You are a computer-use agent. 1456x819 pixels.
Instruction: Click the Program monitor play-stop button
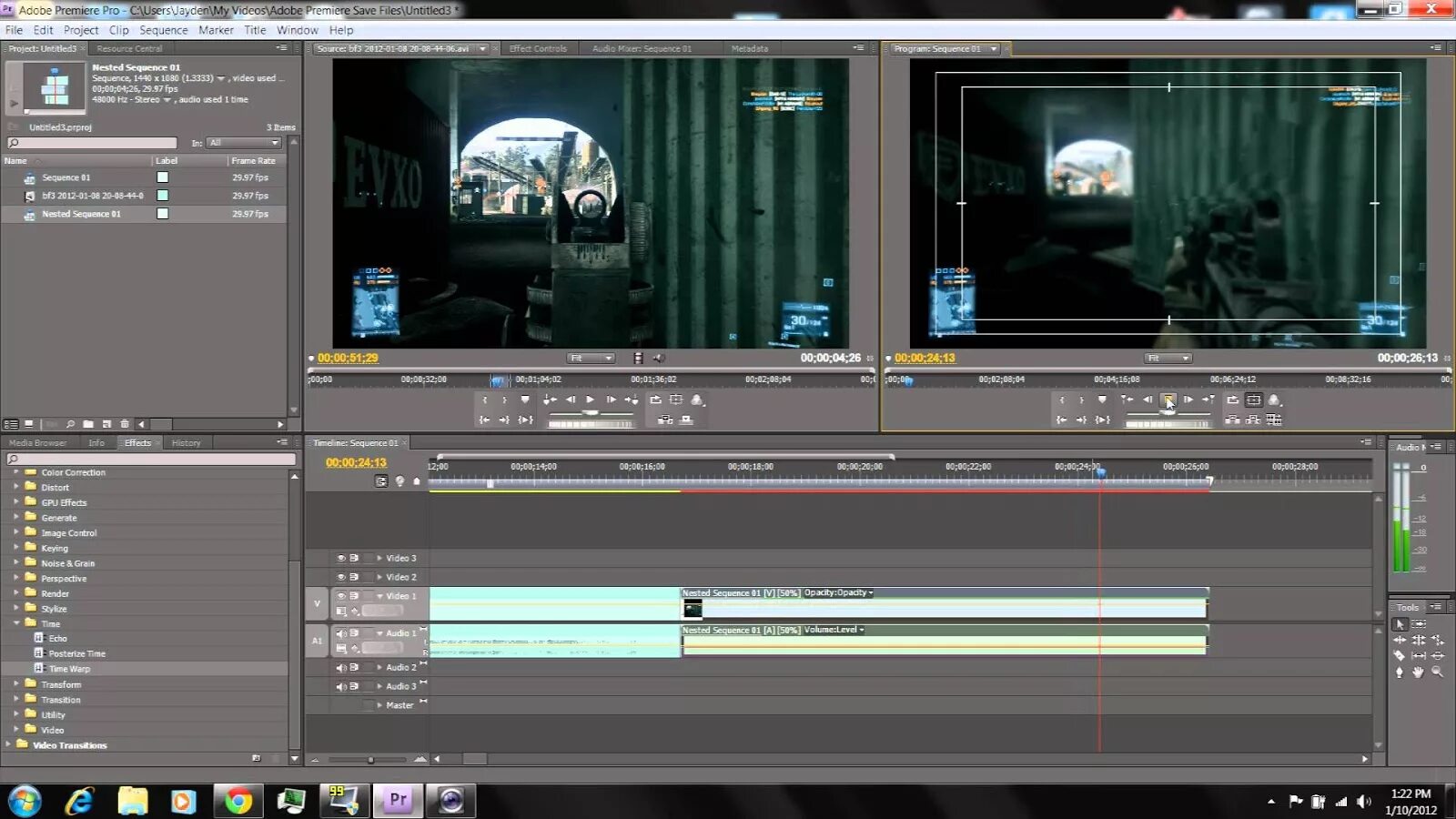pos(1168,399)
